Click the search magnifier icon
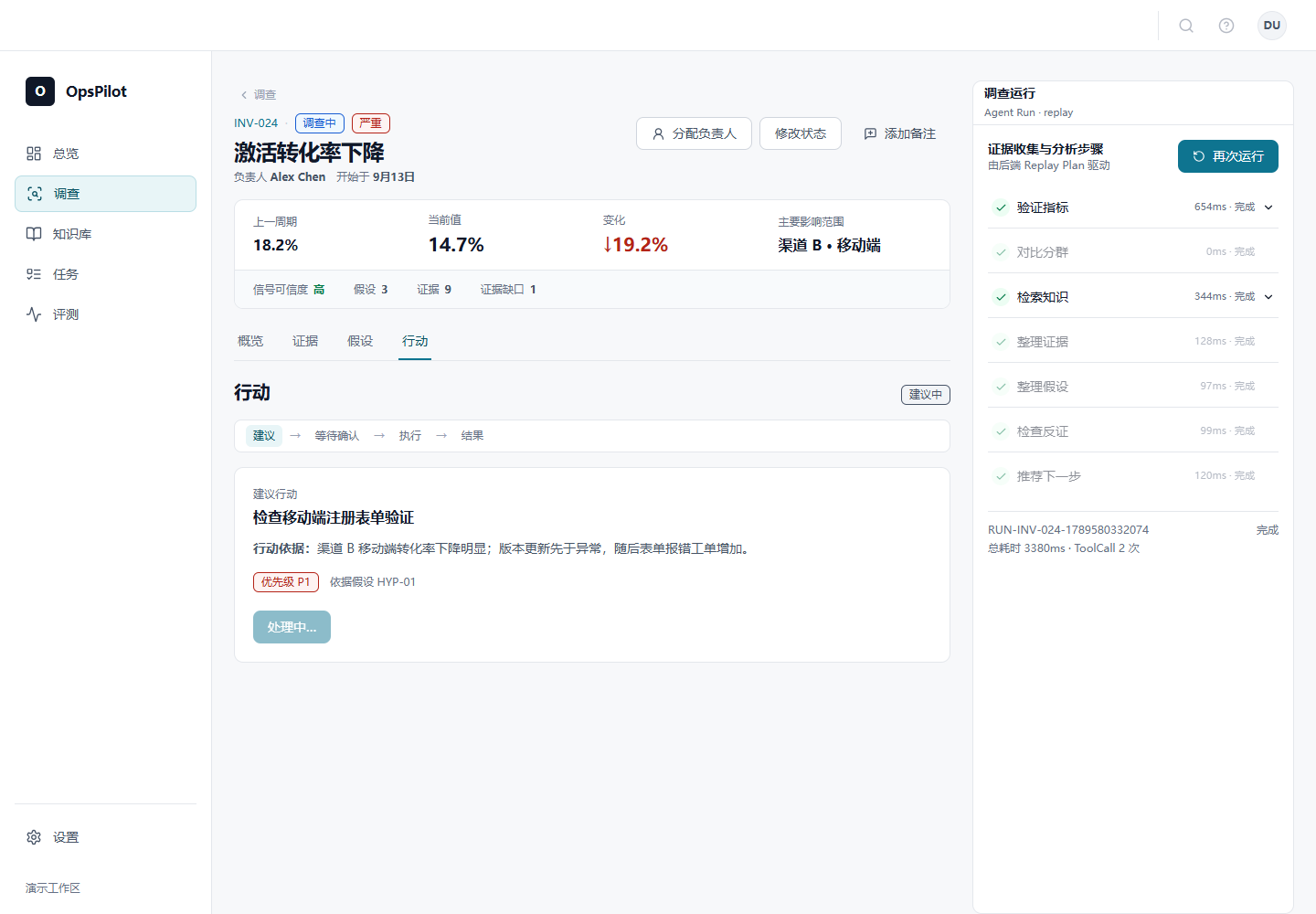Image resolution: width=1316 pixels, height=914 pixels. (x=1186, y=26)
